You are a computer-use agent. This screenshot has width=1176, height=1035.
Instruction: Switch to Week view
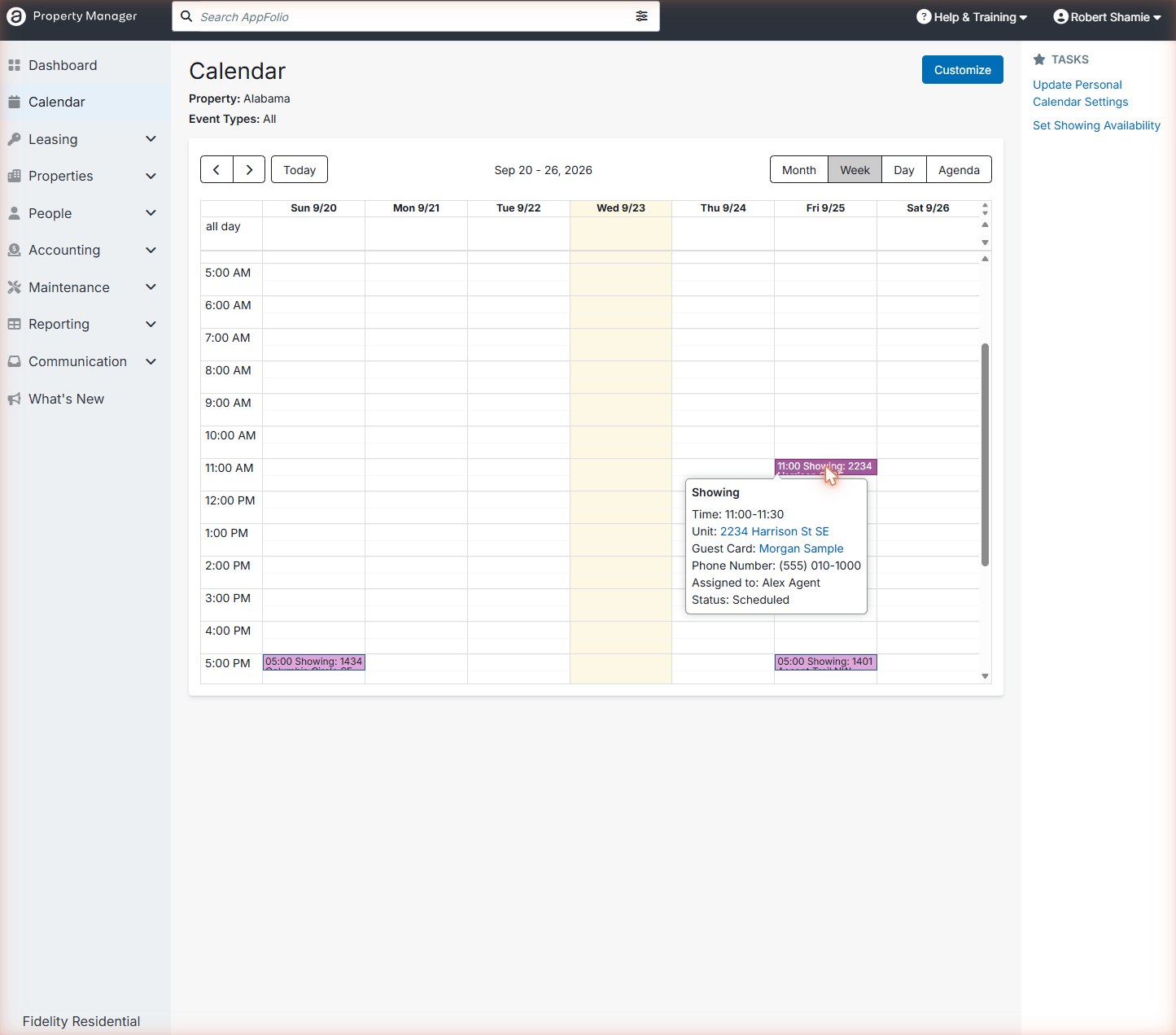(x=855, y=169)
